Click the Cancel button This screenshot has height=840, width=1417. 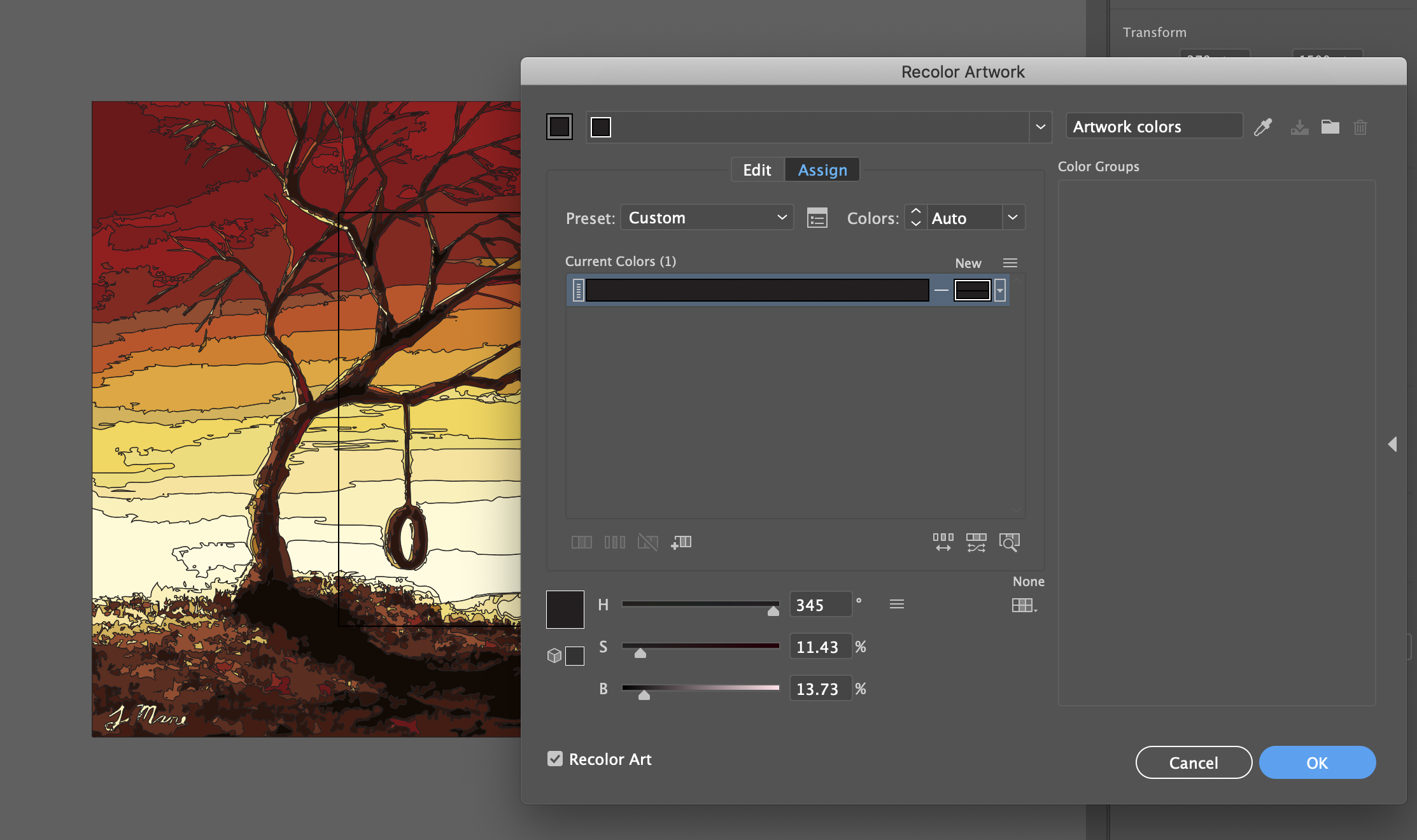(x=1194, y=762)
